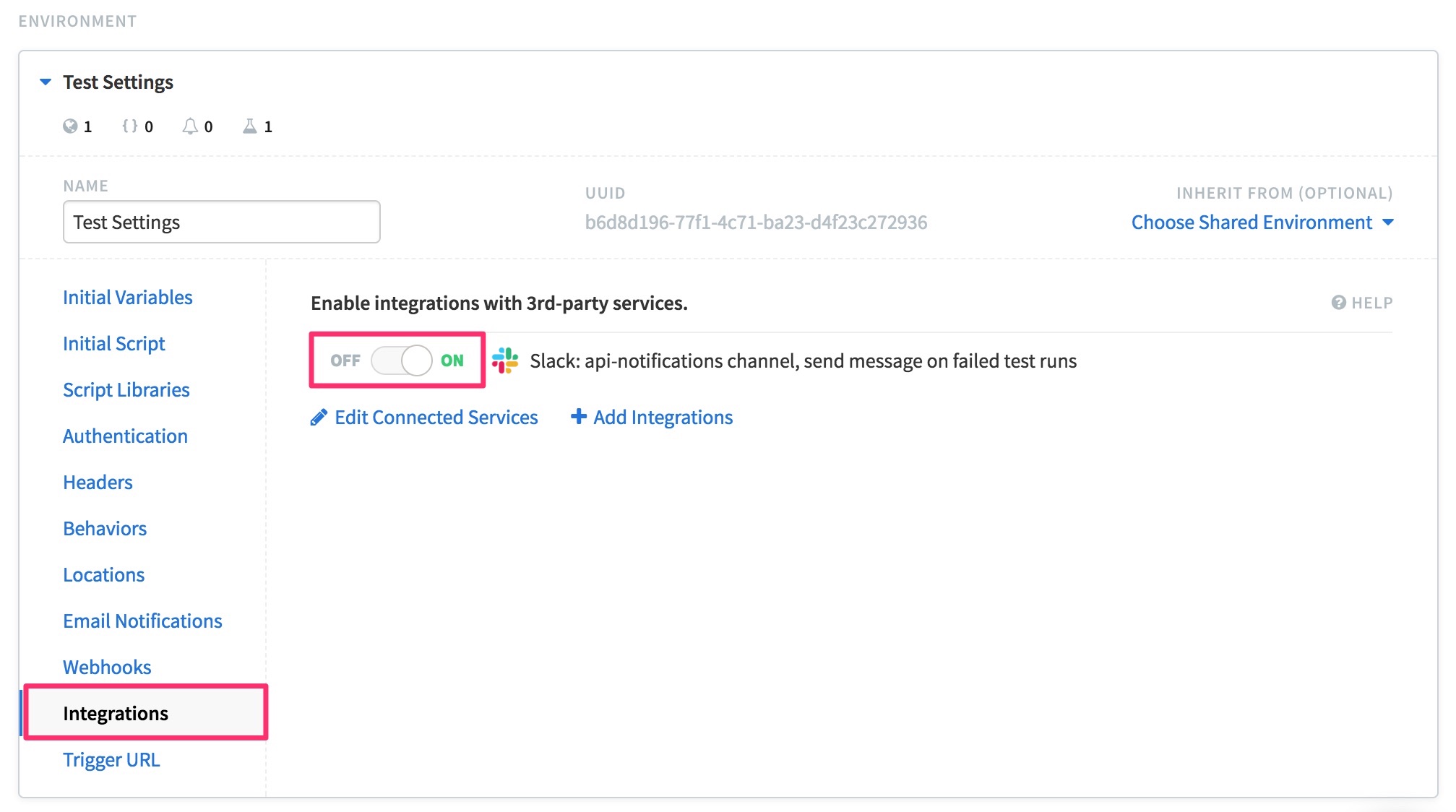
Task: Click the Slack logo icon
Action: (505, 360)
